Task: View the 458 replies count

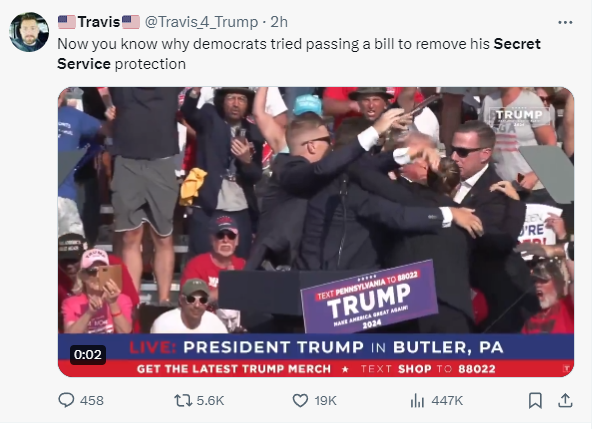Action: click(92, 401)
